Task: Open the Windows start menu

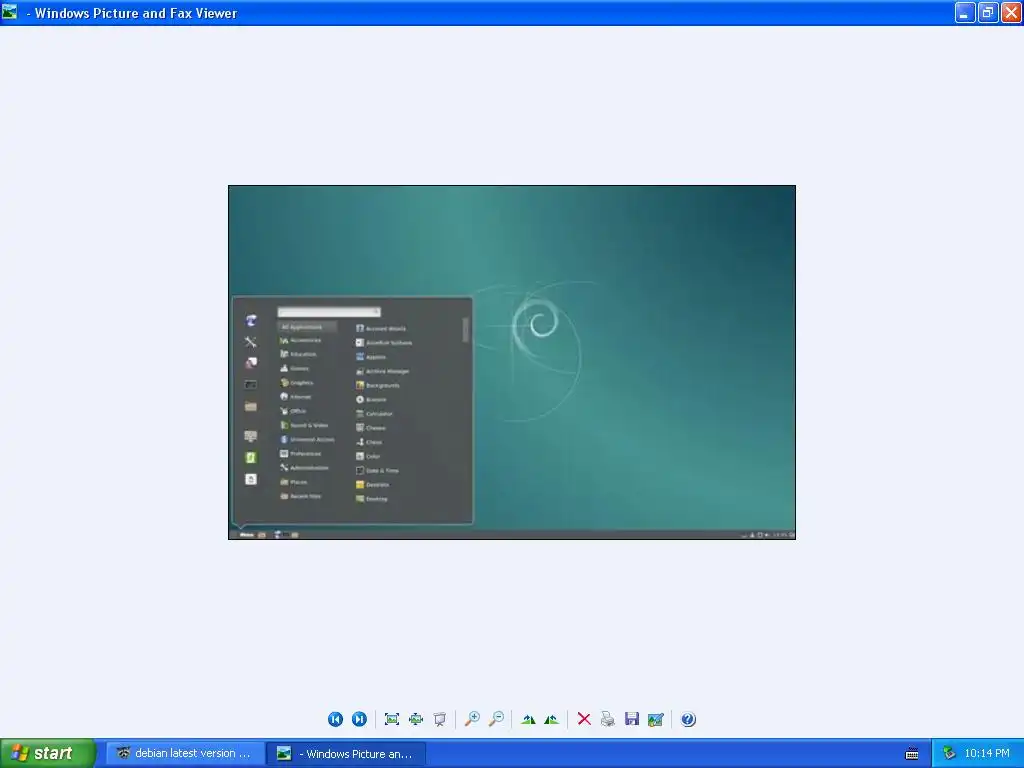Action: [x=48, y=753]
